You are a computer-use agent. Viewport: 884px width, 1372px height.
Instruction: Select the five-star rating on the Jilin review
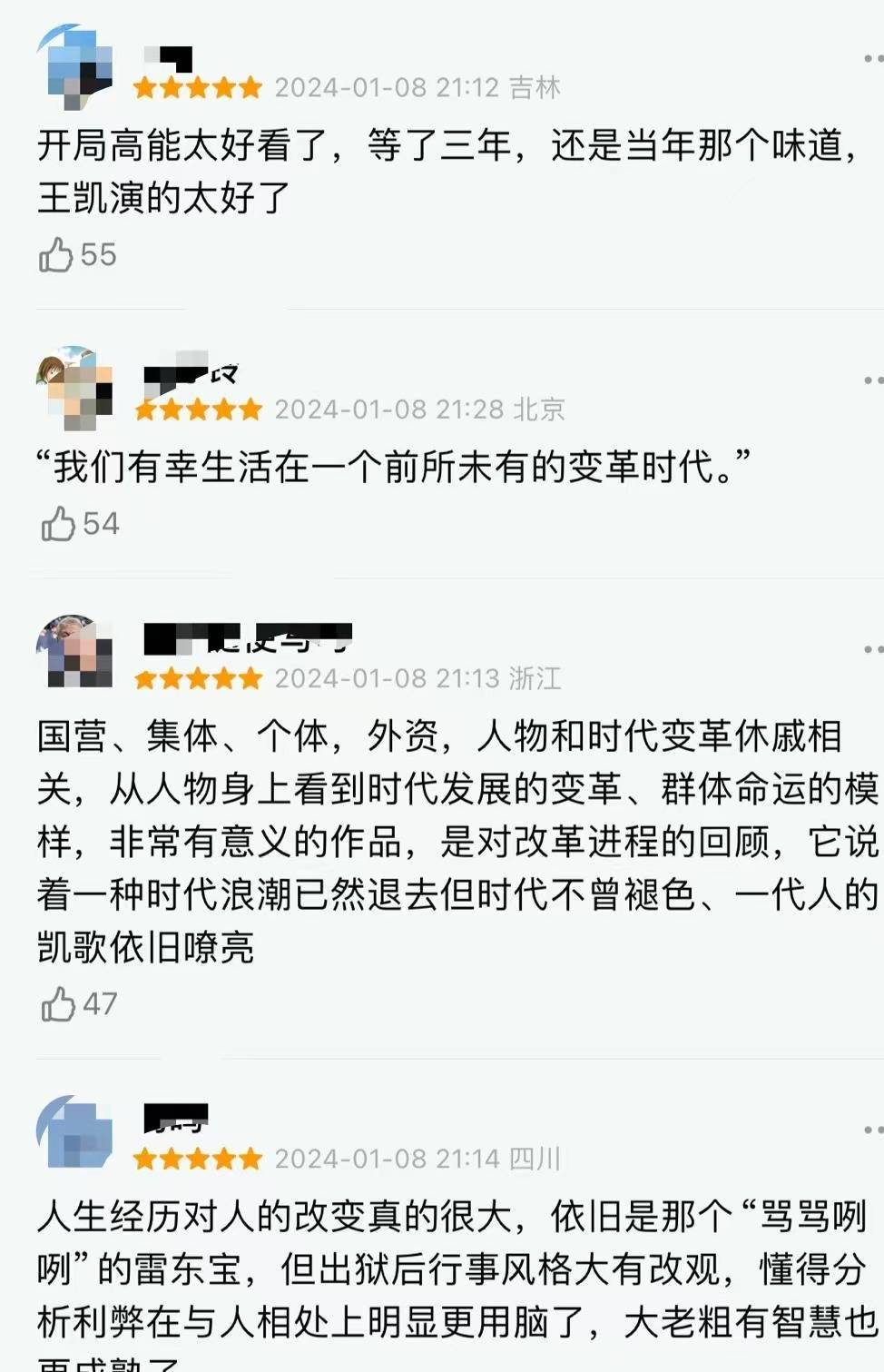click(198, 88)
